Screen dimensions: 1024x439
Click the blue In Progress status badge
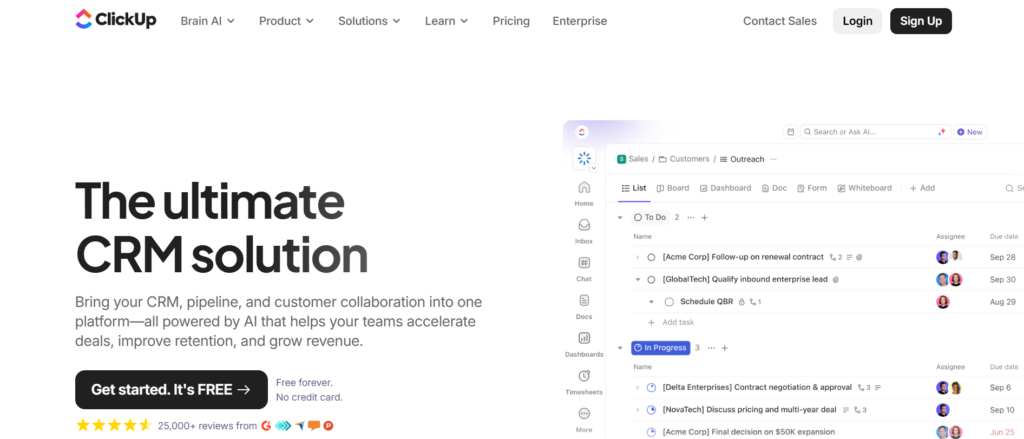(x=660, y=348)
